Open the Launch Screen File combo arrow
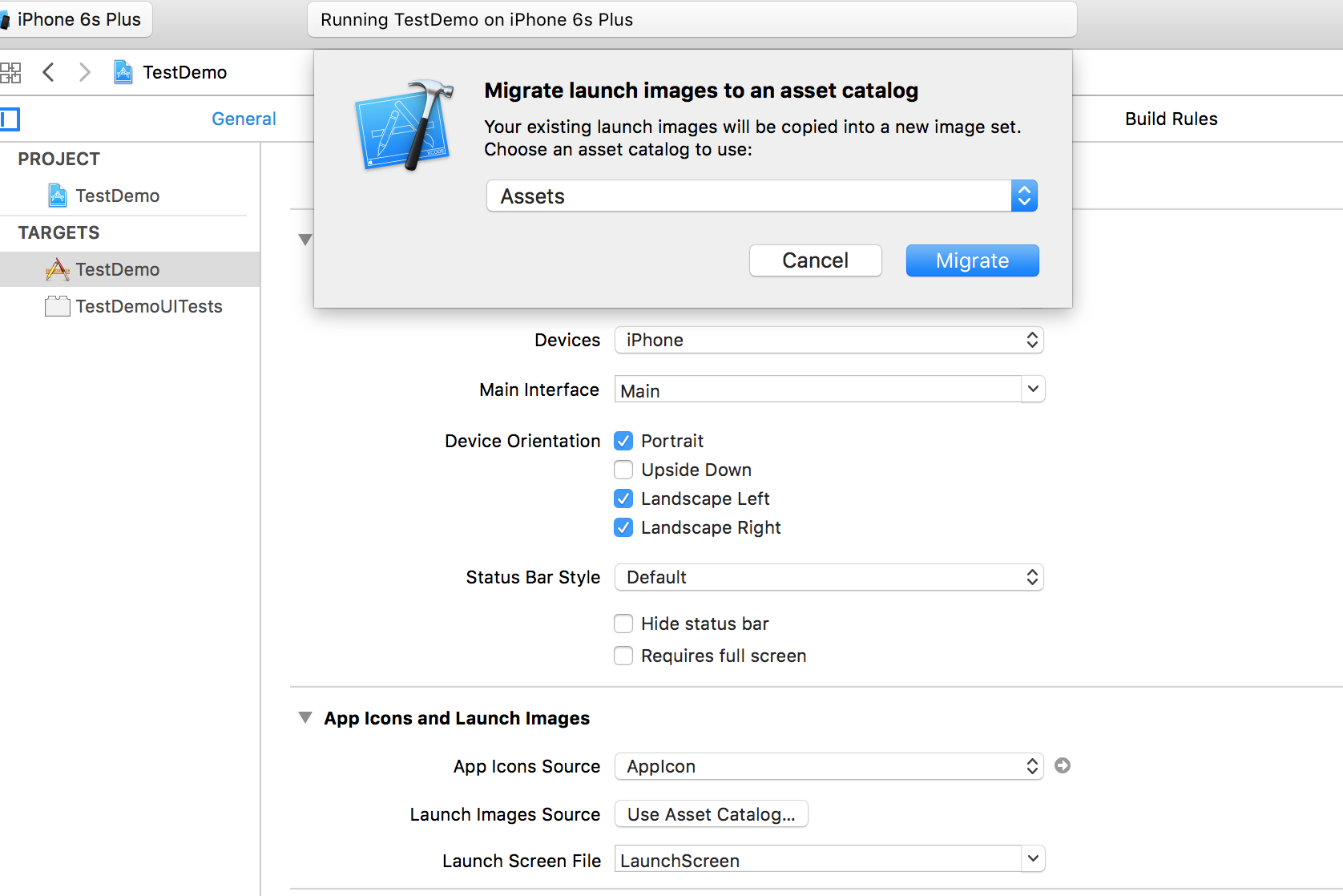Image resolution: width=1343 pixels, height=896 pixels. click(1033, 858)
